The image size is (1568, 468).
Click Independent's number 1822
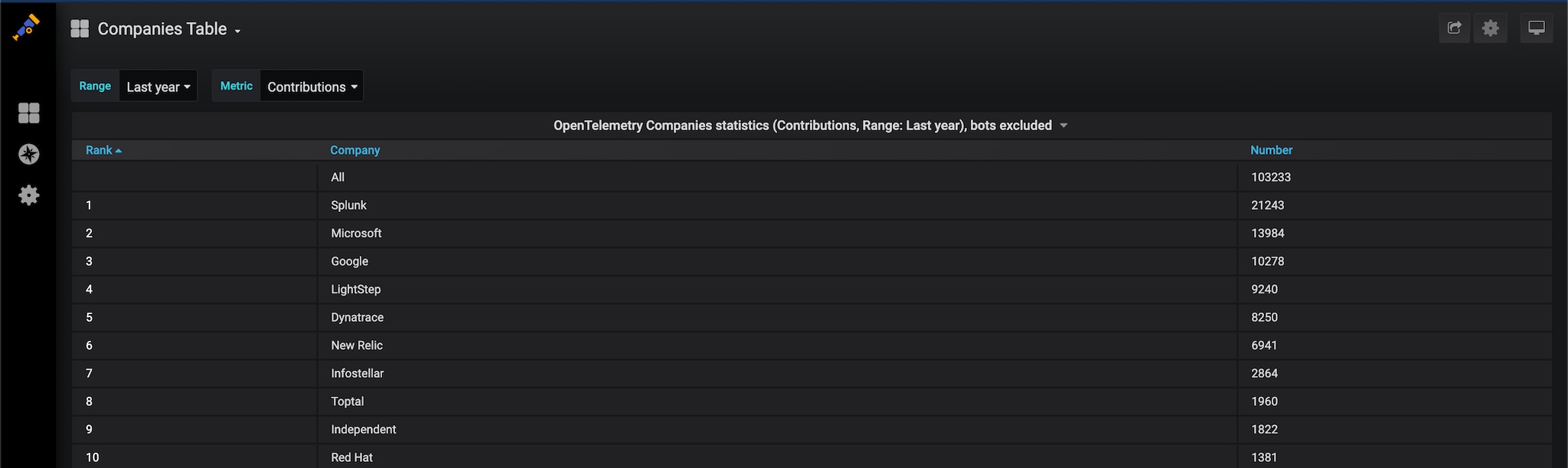[x=1265, y=429]
